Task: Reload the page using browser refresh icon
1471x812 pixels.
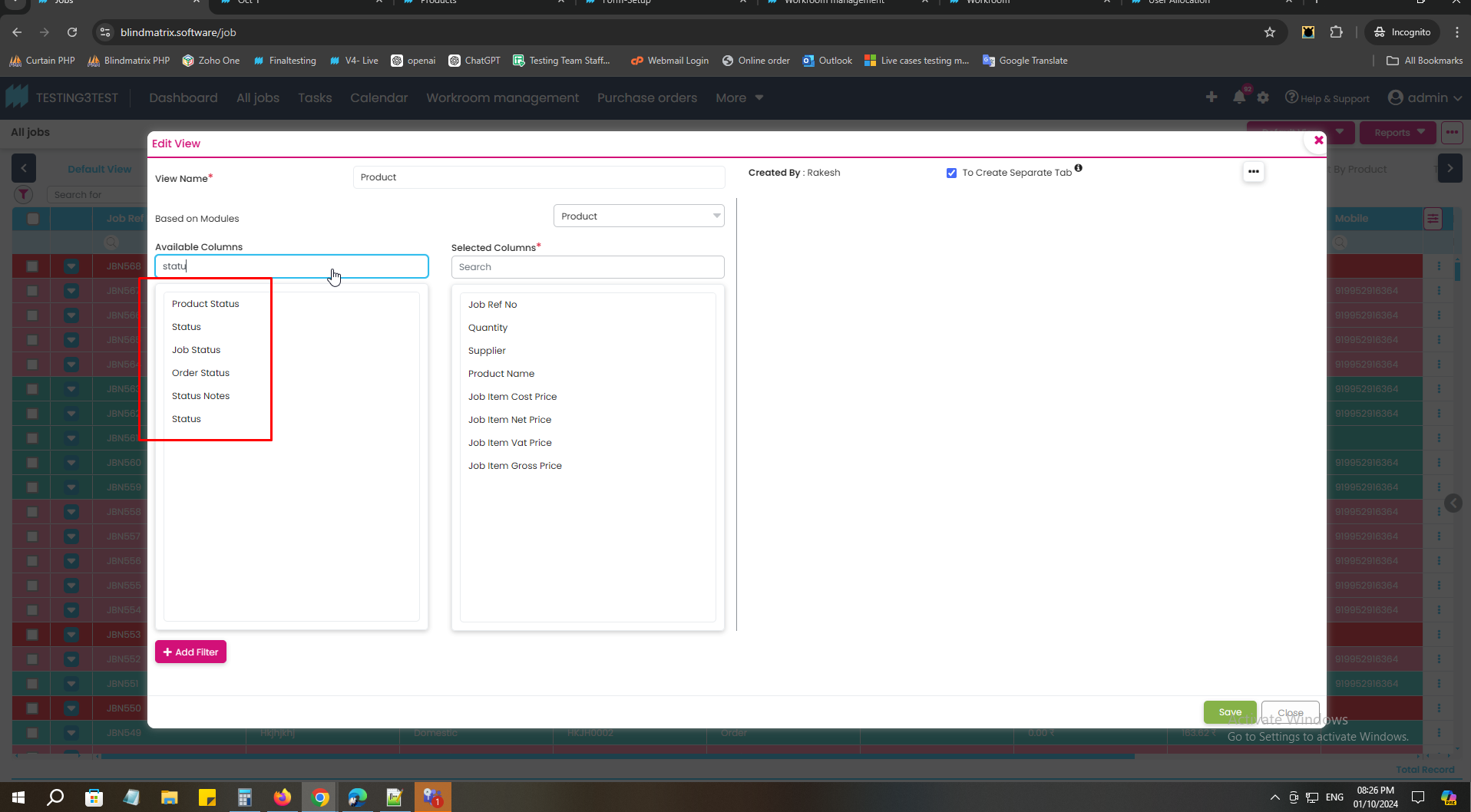Action: (72, 32)
